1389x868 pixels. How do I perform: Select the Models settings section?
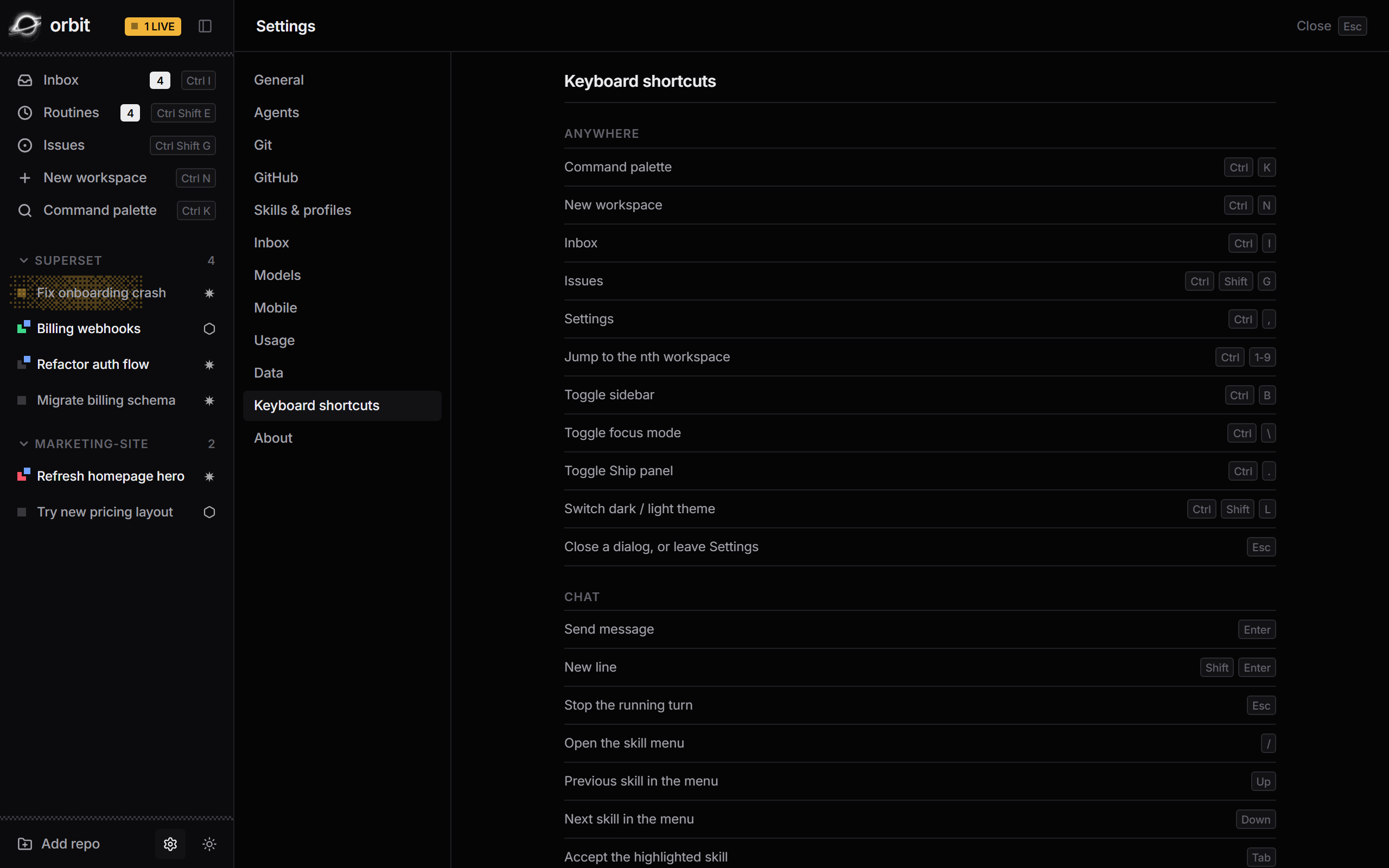(342, 275)
